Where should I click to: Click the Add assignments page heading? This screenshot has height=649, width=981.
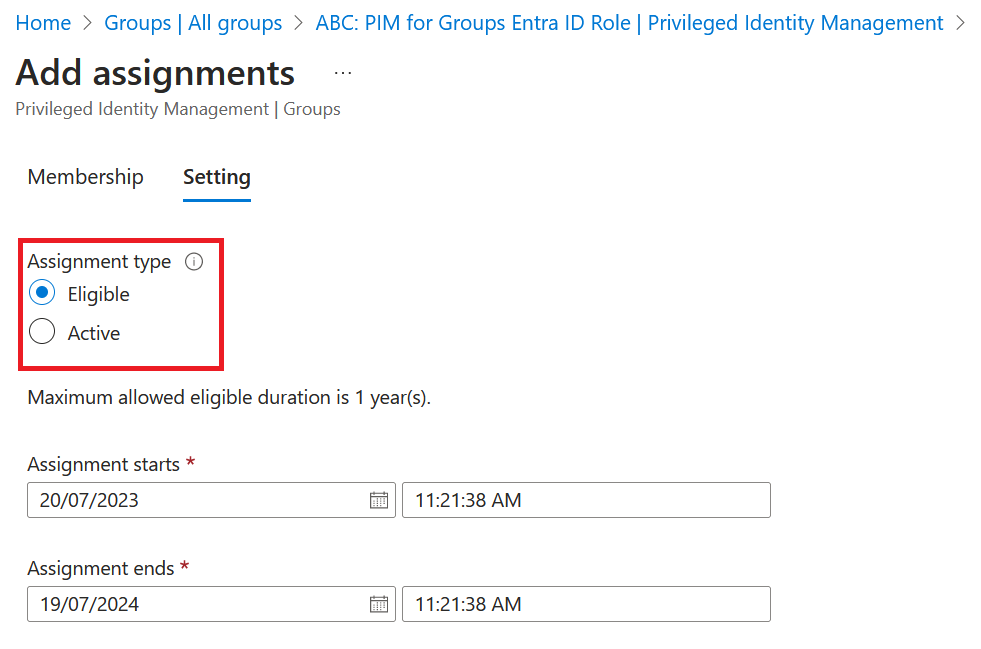click(155, 73)
